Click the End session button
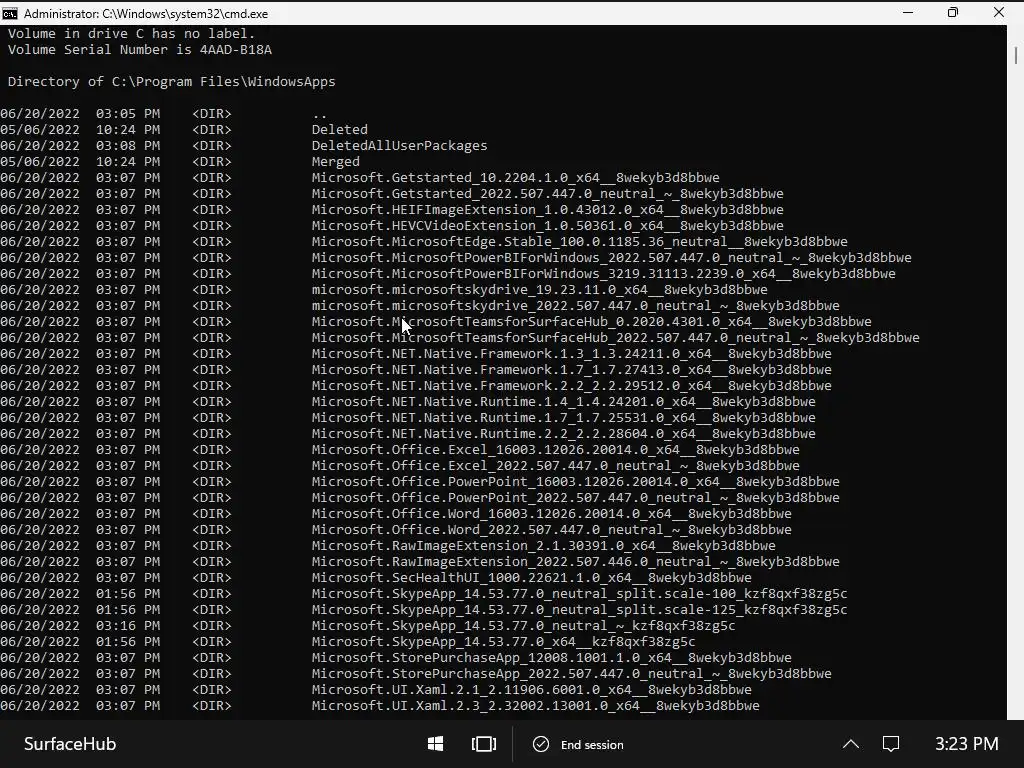The image size is (1024, 768). [579, 744]
